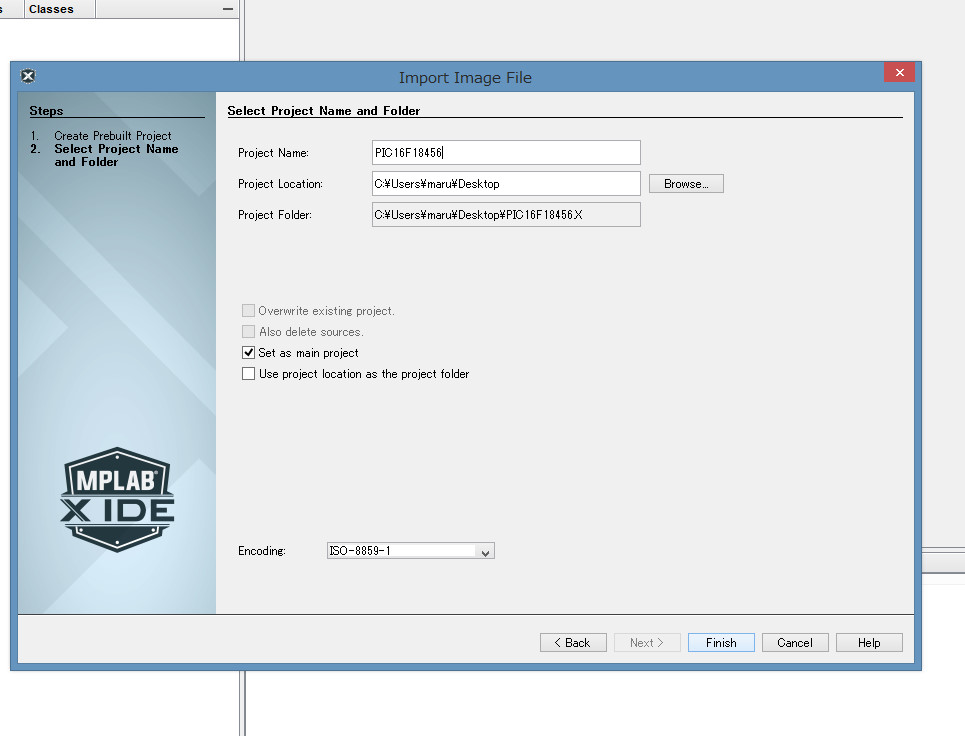Click the 'Select Project Name and Folder' step

tap(116, 155)
